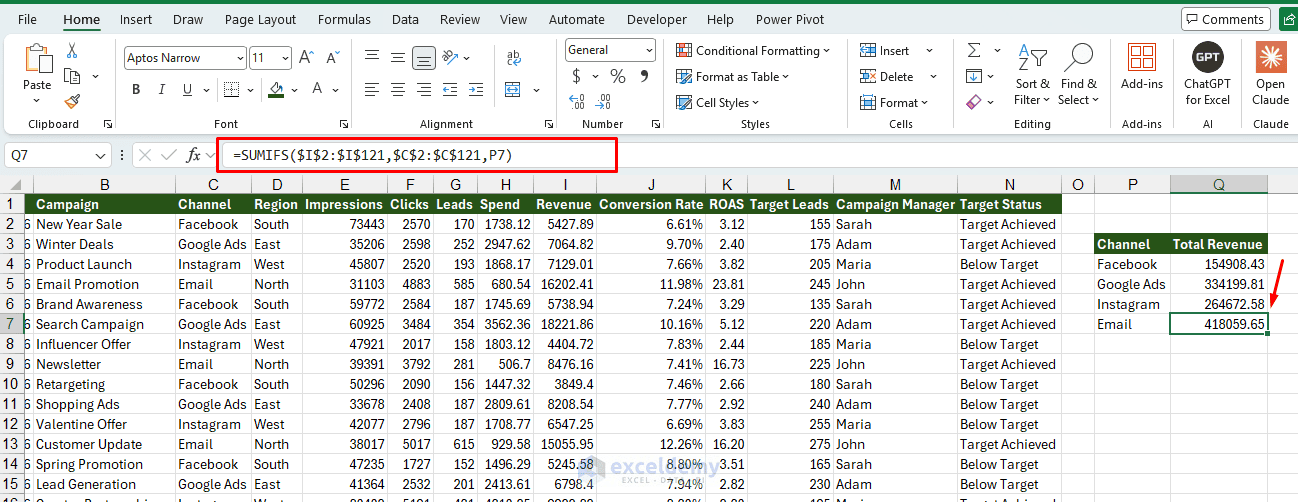Click the fill color bucket swatch
This screenshot has width=1298, height=502.
pos(276,90)
